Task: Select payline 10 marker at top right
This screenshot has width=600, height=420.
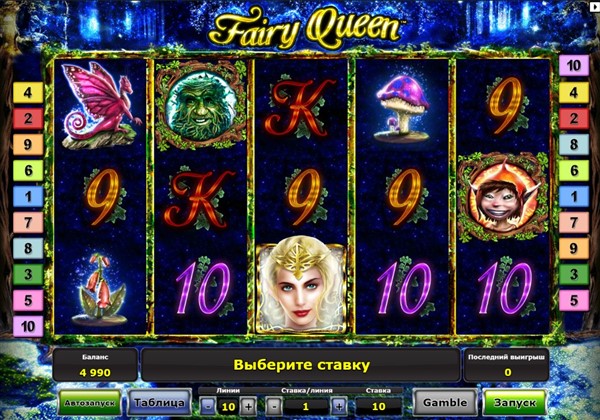Action: [x=574, y=66]
